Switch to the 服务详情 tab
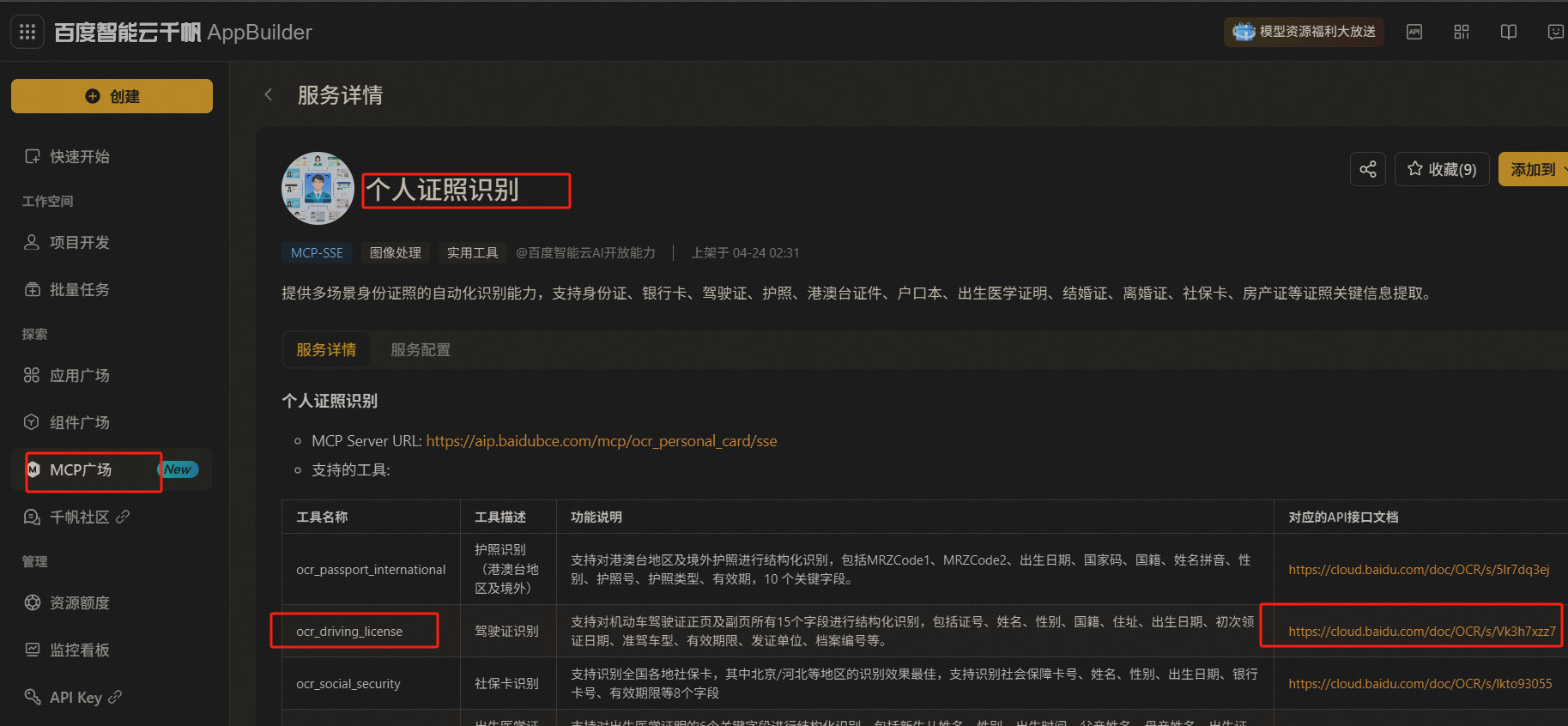The width and height of the screenshot is (1568, 726). click(326, 350)
